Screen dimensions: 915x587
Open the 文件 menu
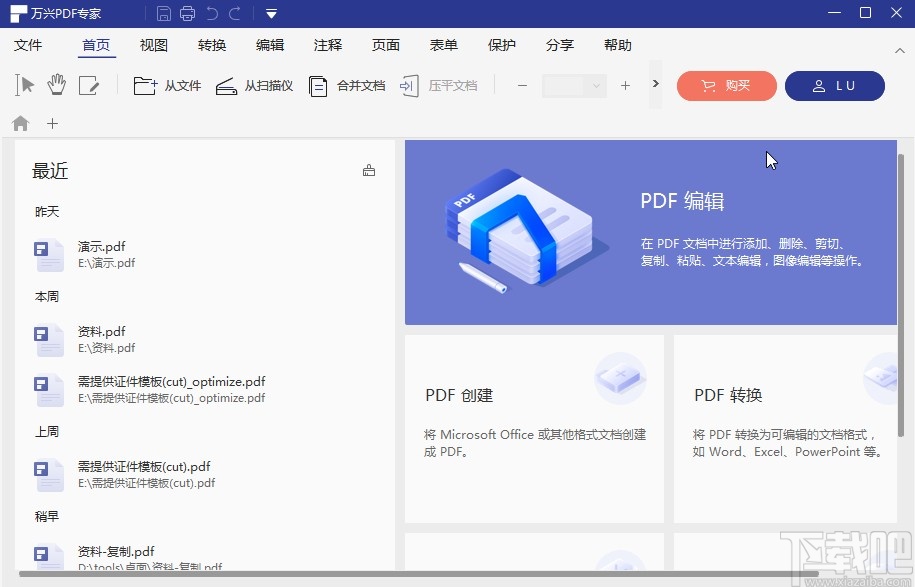29,45
